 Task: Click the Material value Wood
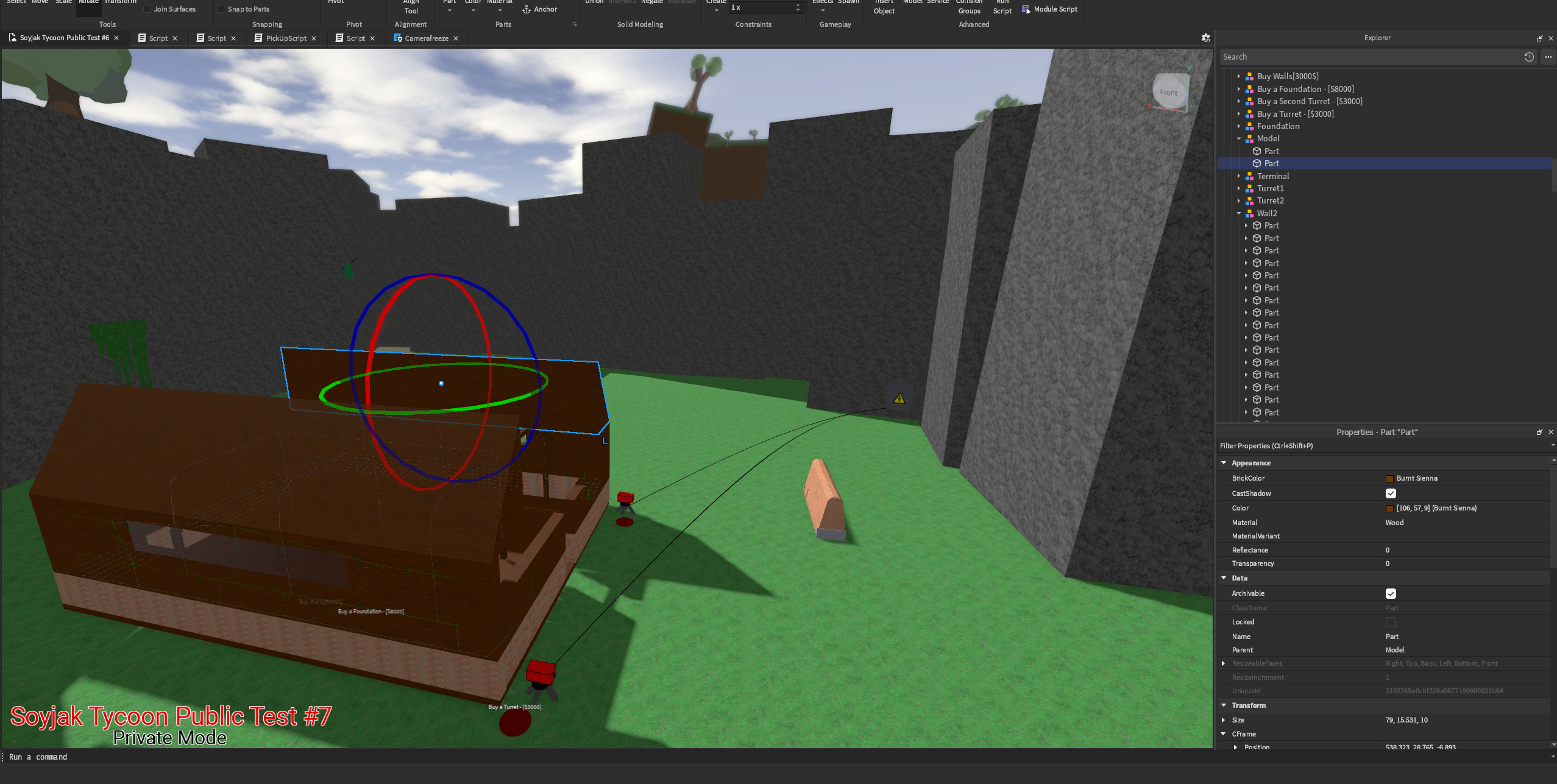pyautogui.click(x=1394, y=523)
